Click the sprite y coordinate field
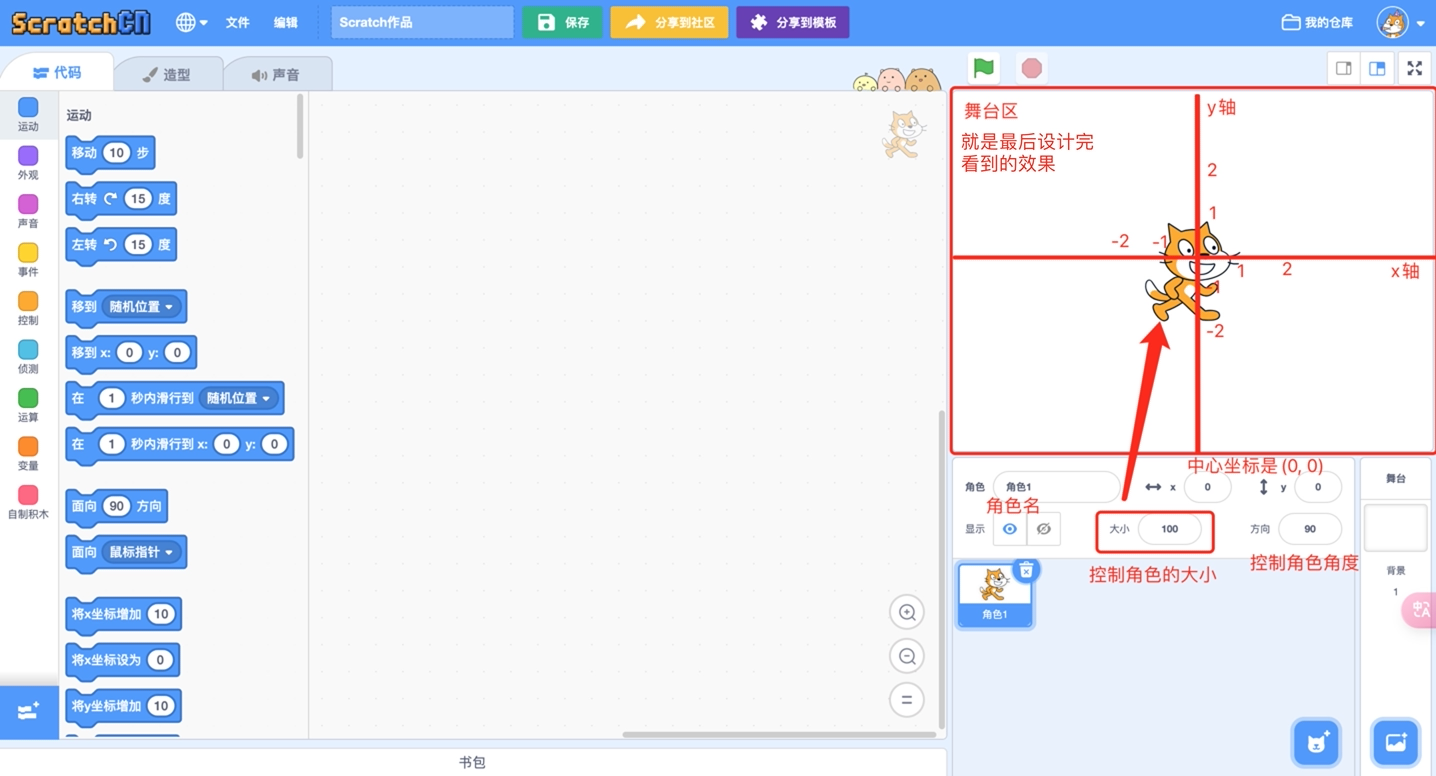Viewport: 1436px width, 776px height. [x=1318, y=487]
